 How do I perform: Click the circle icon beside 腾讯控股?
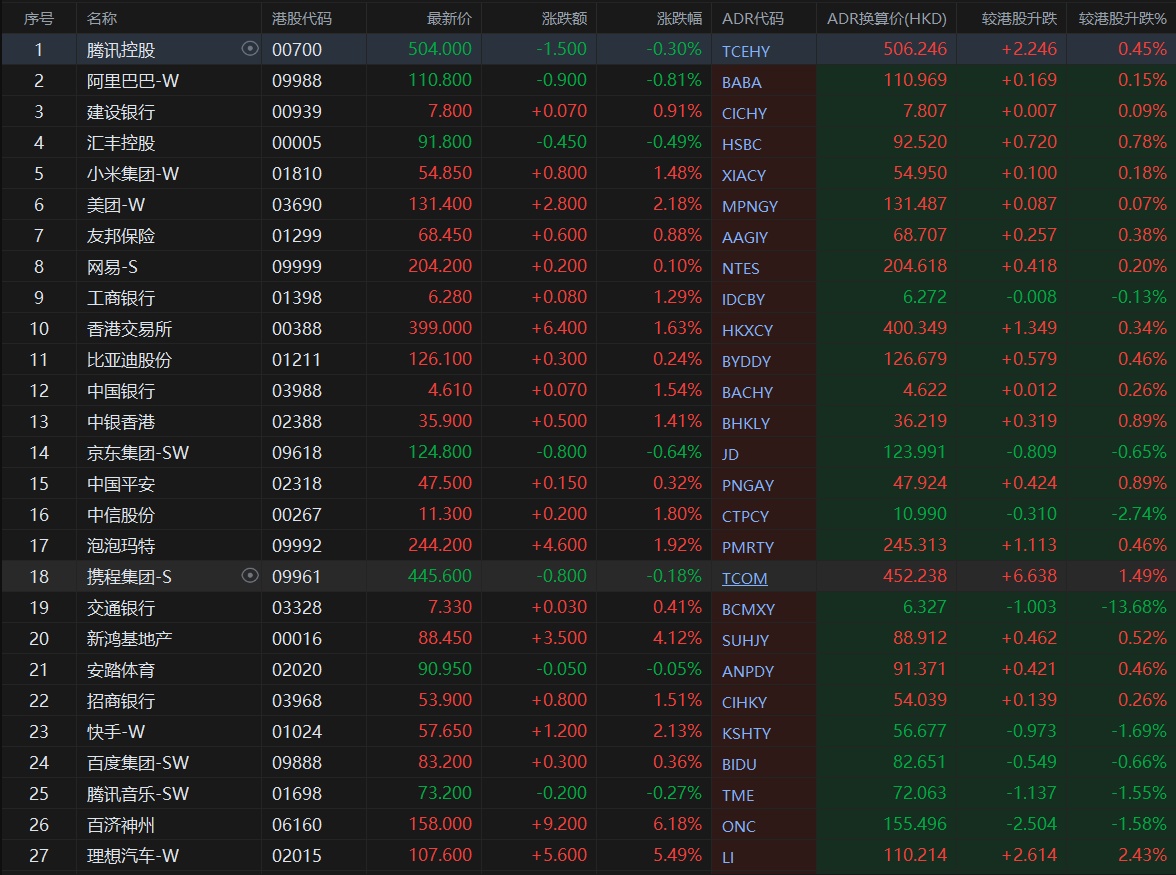250,49
